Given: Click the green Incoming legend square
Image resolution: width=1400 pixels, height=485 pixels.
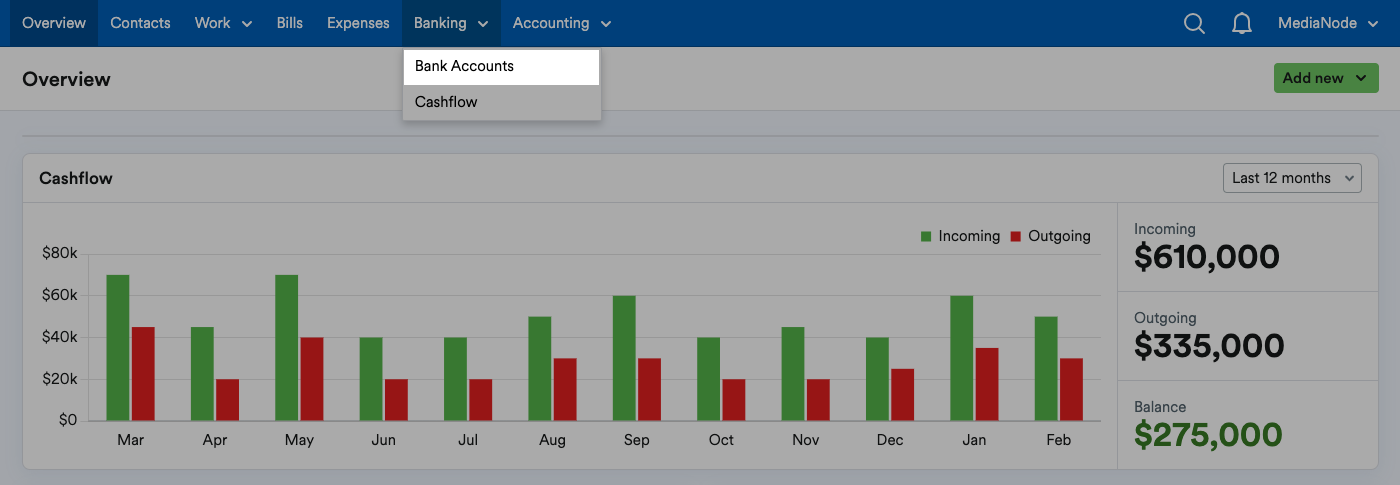Looking at the screenshot, I should [x=926, y=237].
